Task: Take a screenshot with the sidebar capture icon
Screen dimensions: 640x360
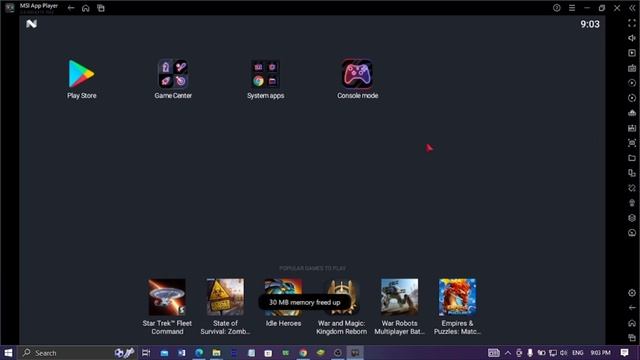Action: (x=632, y=143)
